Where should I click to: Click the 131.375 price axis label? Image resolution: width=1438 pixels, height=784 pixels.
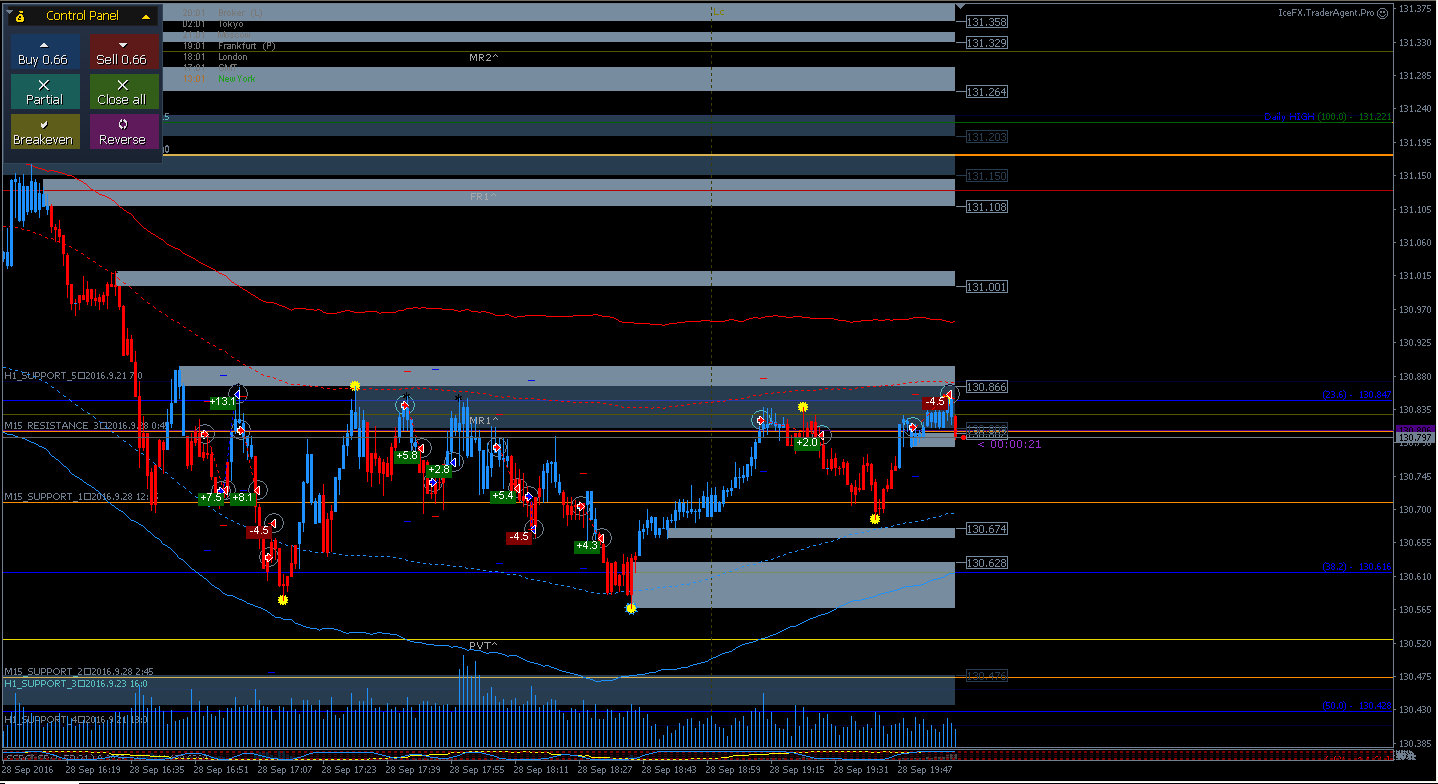(x=1414, y=9)
